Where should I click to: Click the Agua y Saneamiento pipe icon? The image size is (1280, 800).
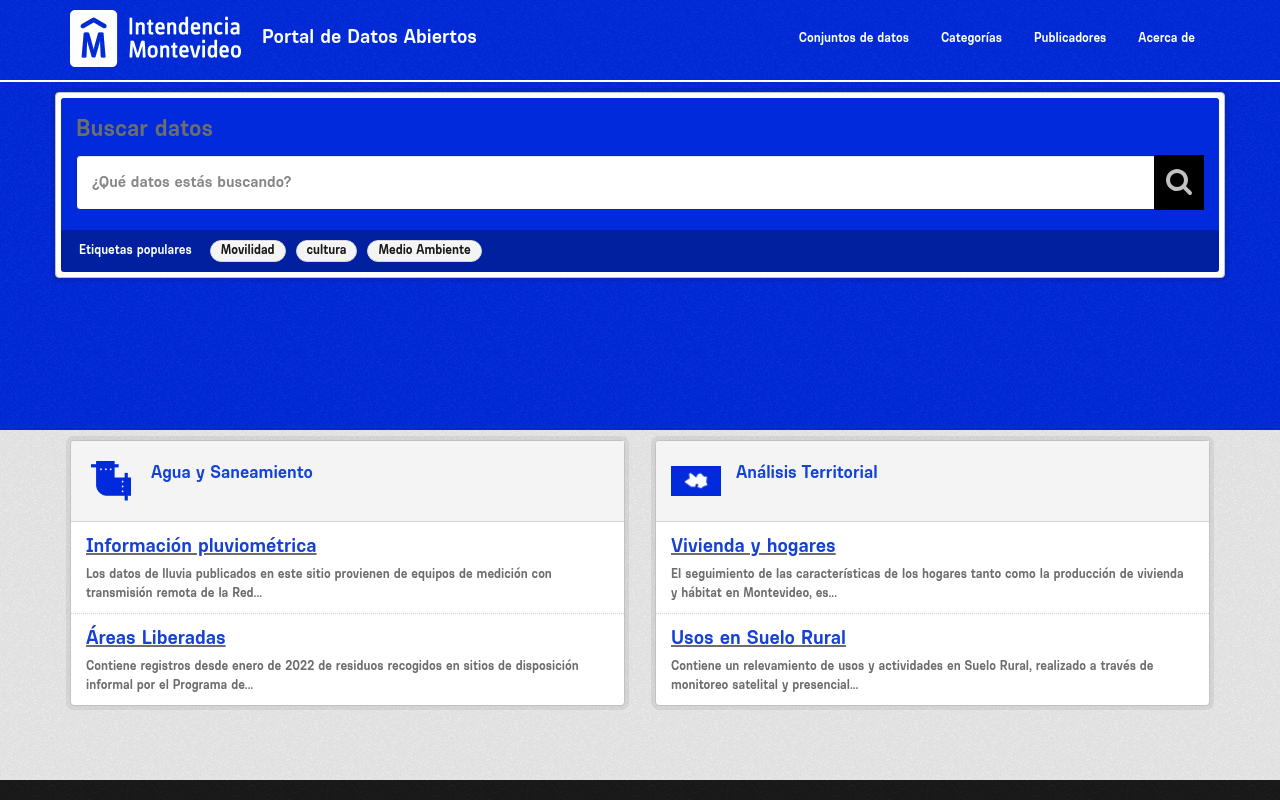point(111,480)
